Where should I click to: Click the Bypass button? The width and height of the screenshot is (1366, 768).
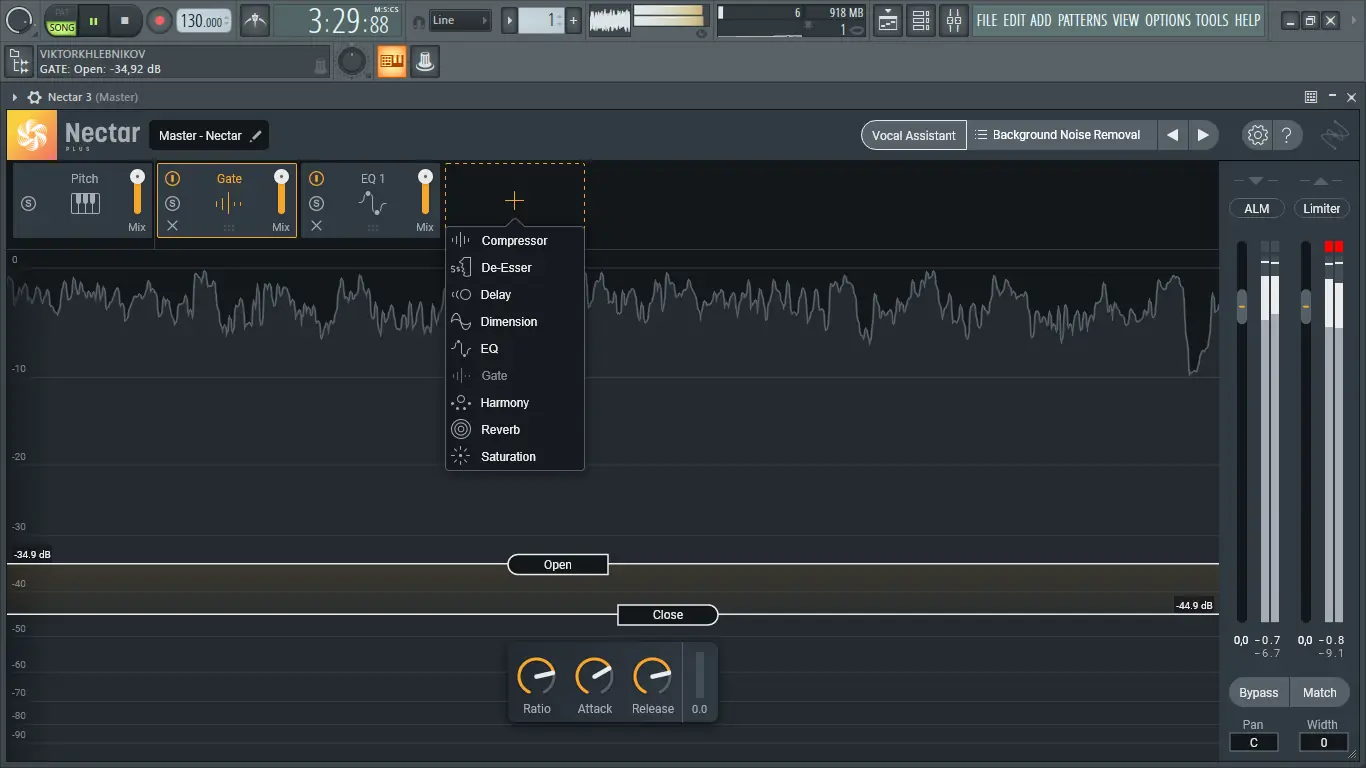[1258, 692]
